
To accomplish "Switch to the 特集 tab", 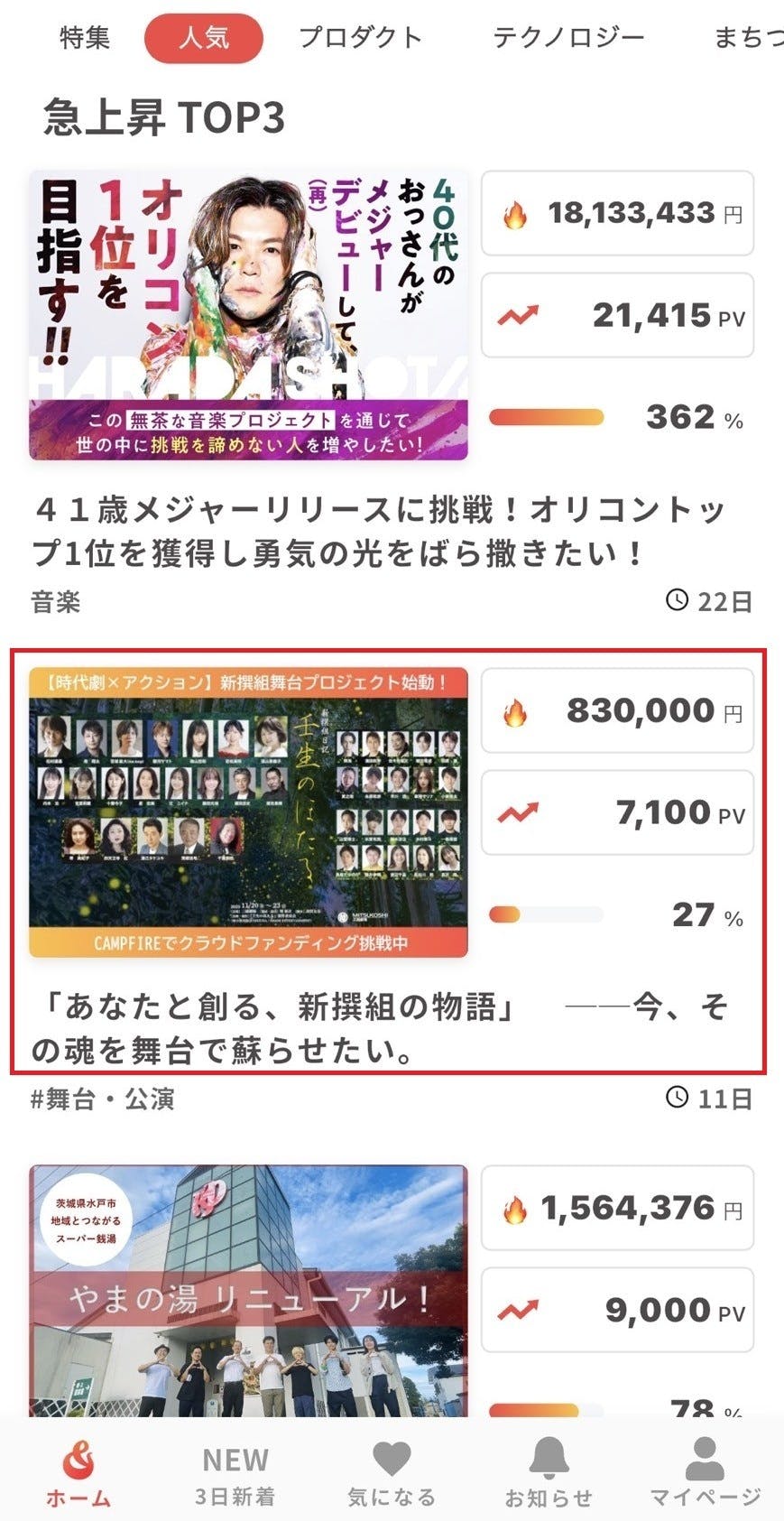I will 85,38.
